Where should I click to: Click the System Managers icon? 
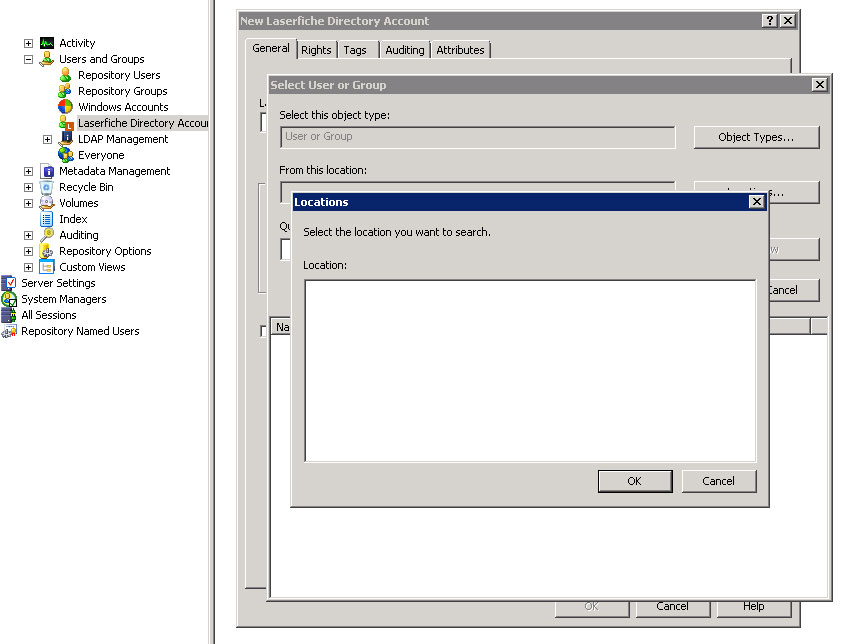pos(9,299)
